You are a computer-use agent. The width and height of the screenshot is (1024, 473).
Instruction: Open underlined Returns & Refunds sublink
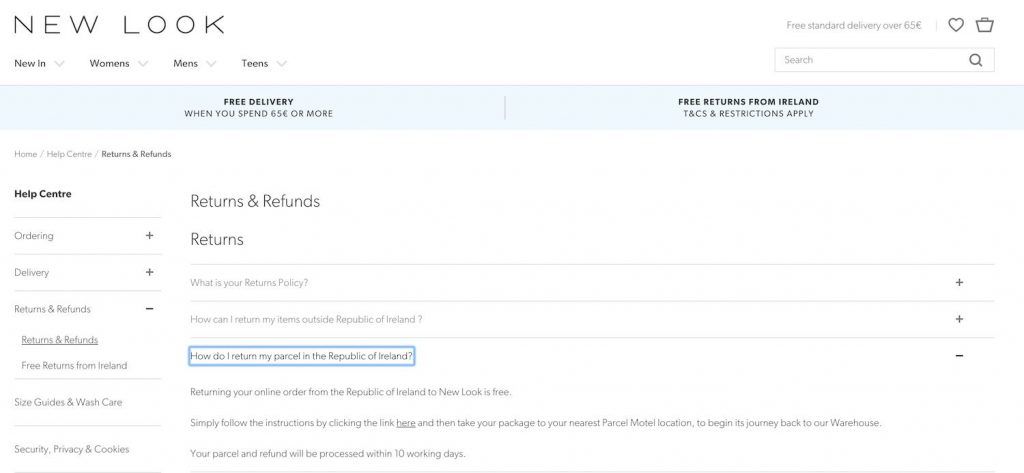(59, 340)
